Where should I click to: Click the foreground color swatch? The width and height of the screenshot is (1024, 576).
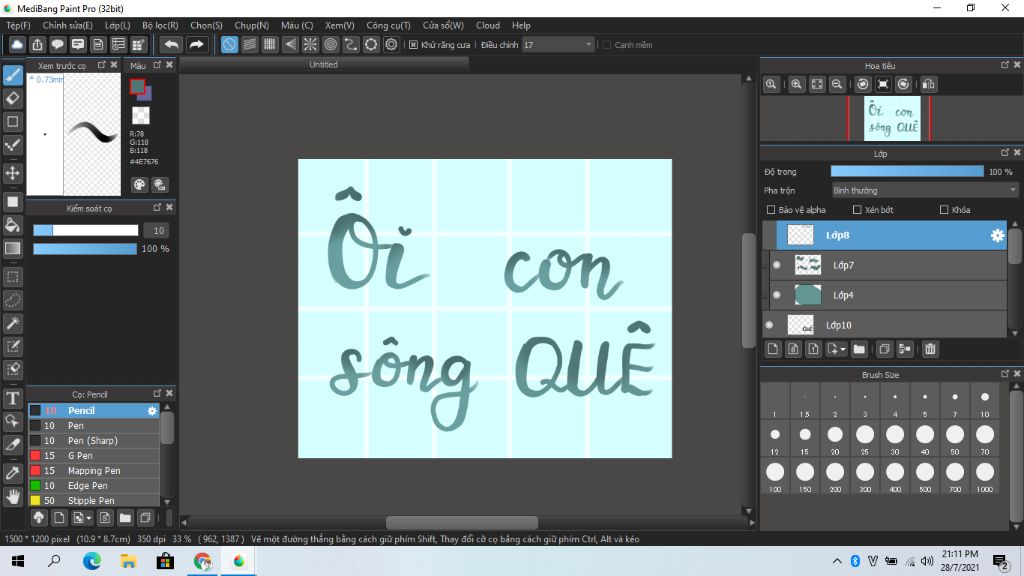coord(137,86)
